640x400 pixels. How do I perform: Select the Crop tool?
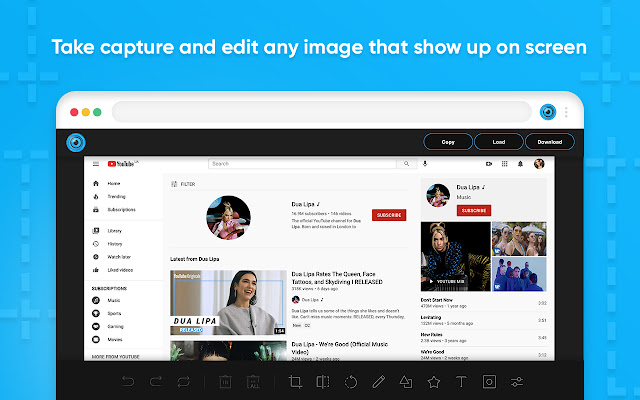(x=295, y=382)
